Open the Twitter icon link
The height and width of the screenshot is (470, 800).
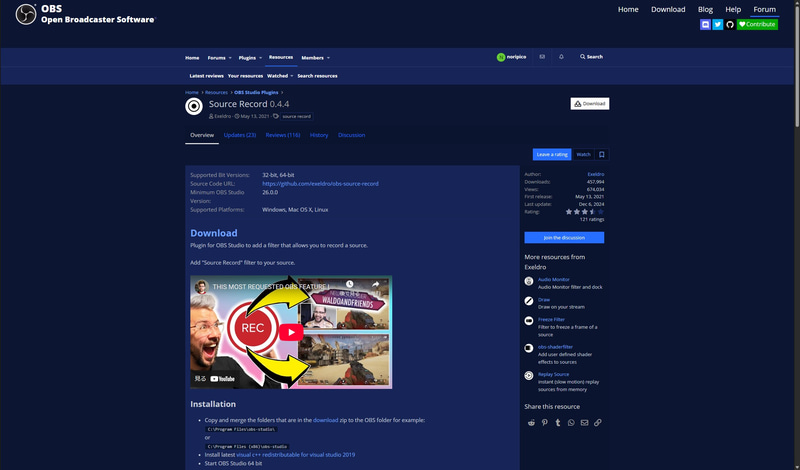pyautogui.click(x=717, y=24)
